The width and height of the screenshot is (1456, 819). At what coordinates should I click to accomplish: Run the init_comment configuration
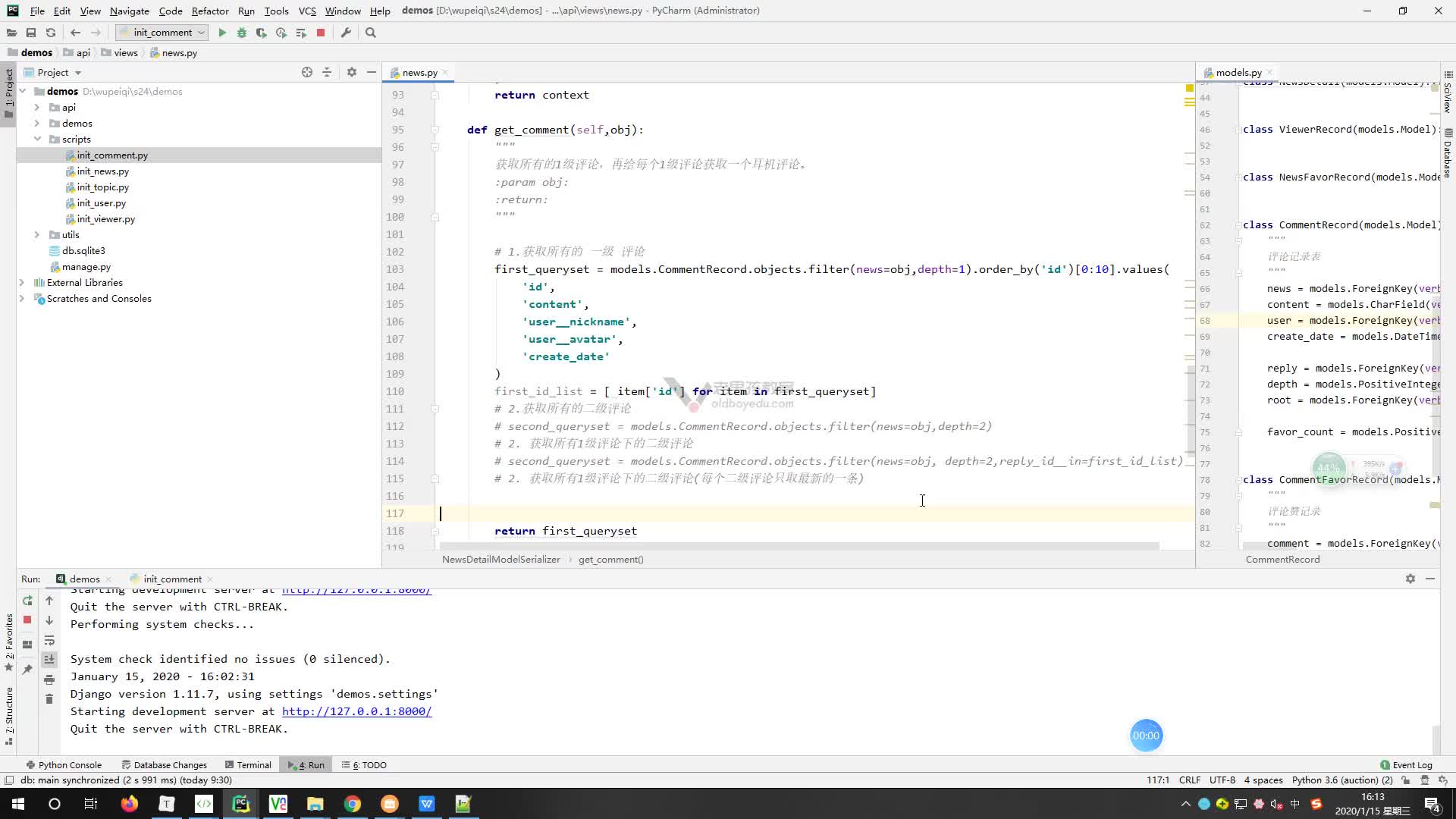pos(222,33)
